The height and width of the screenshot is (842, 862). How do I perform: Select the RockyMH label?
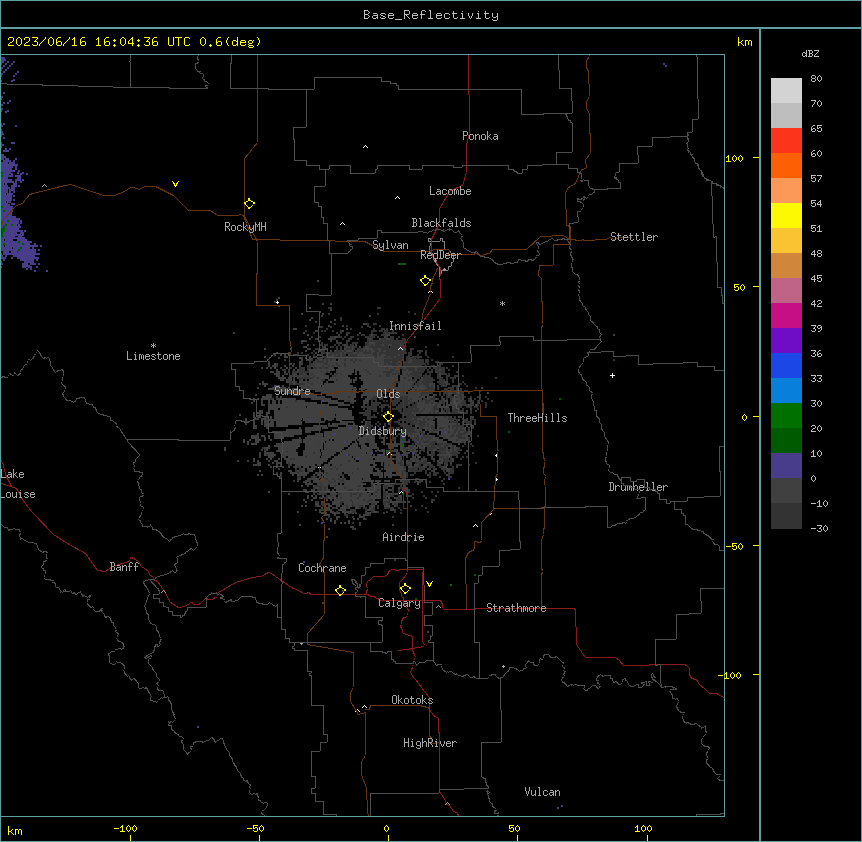pos(245,227)
